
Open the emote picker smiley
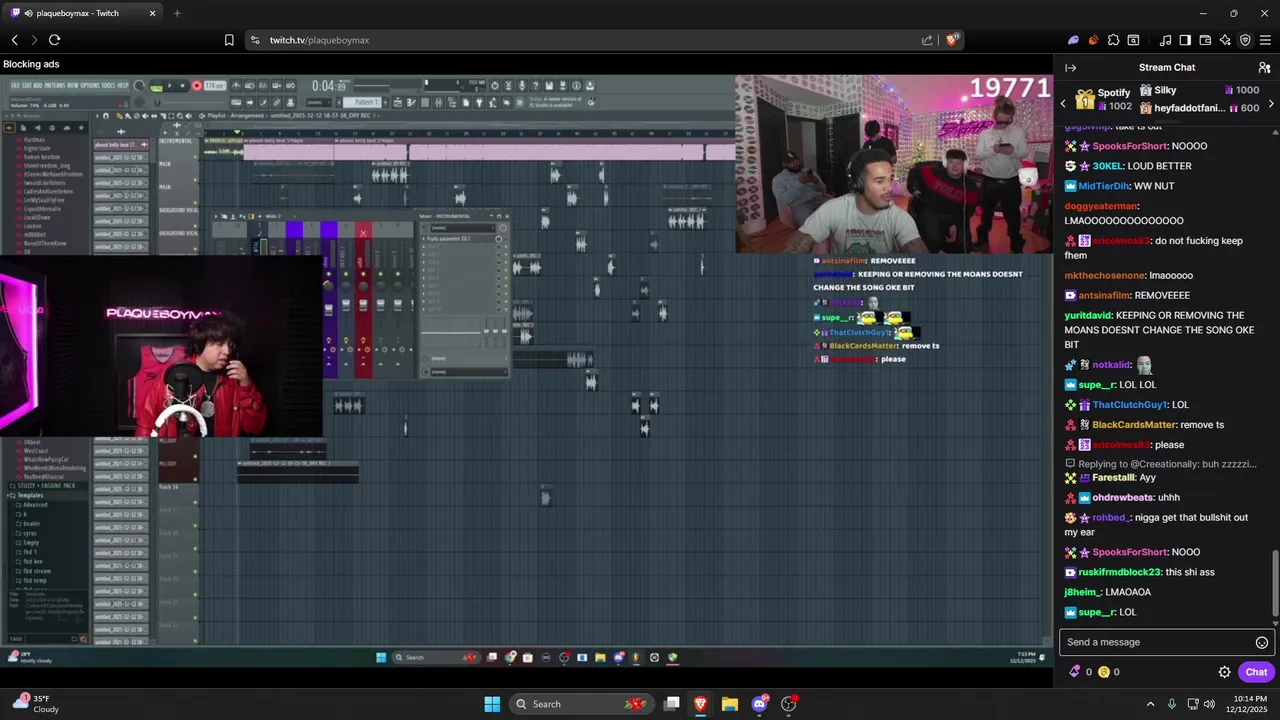coord(1262,643)
